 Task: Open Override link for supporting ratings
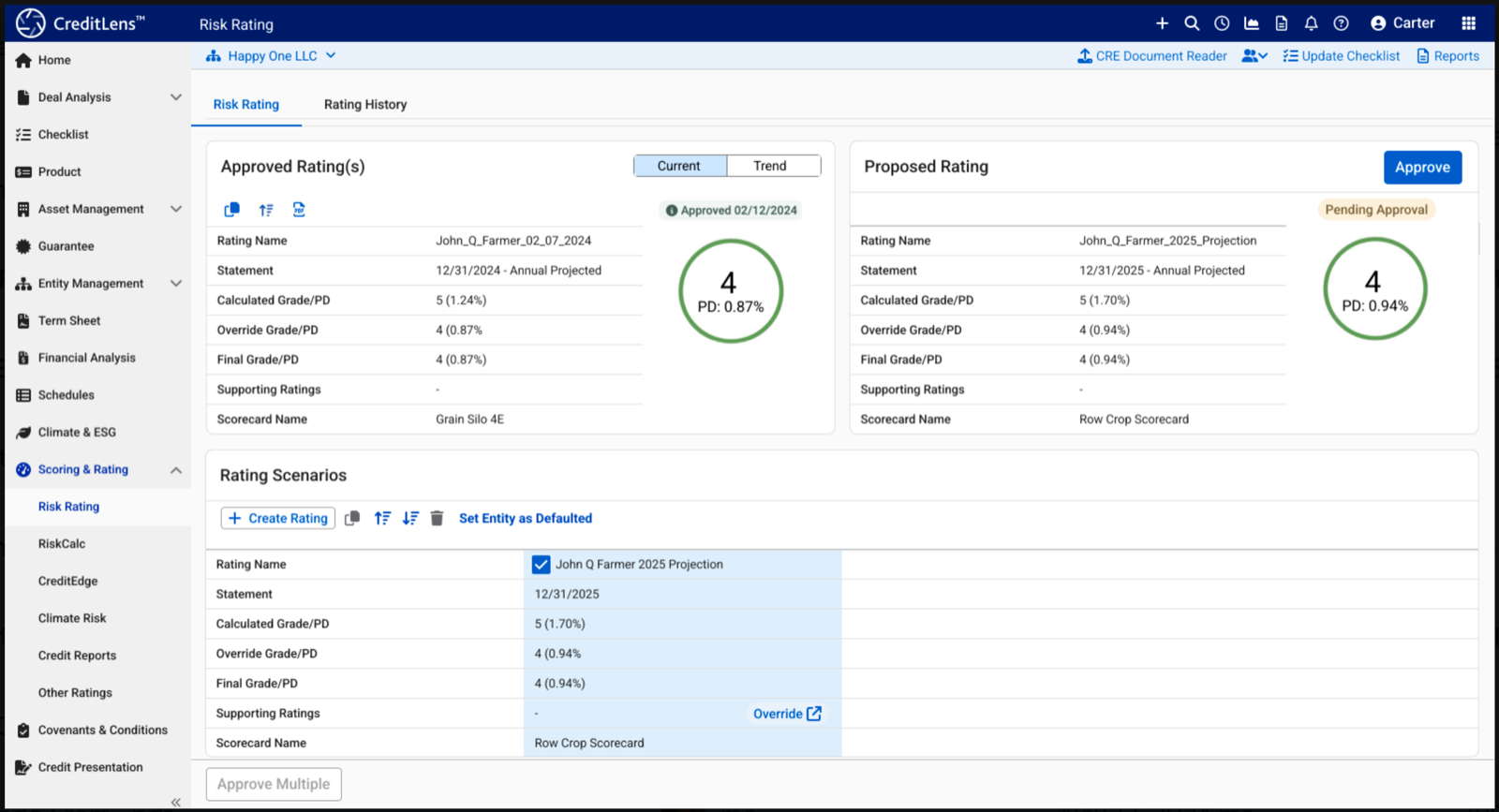[x=787, y=714]
